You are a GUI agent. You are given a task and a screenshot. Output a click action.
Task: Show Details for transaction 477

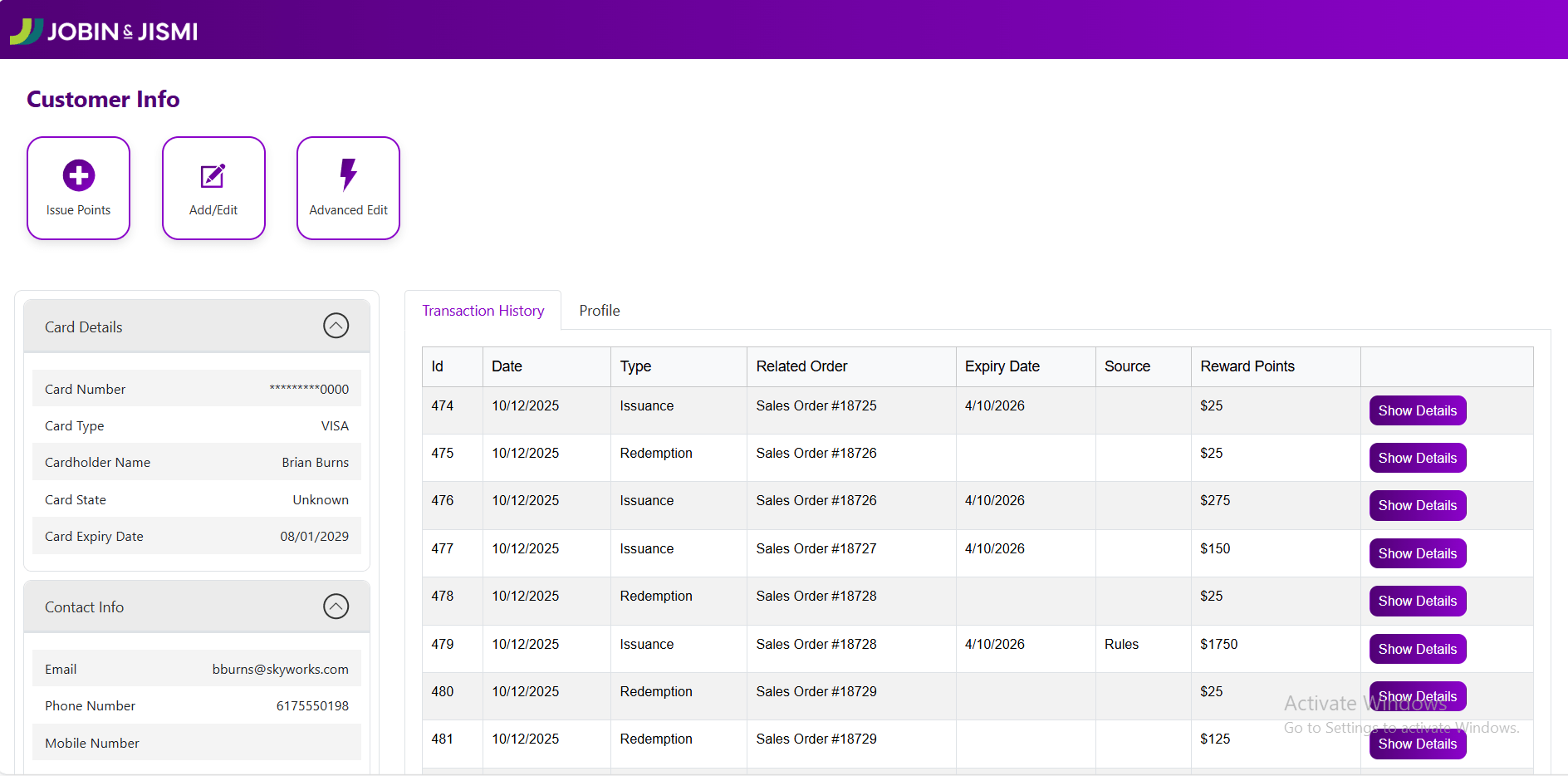click(x=1417, y=553)
